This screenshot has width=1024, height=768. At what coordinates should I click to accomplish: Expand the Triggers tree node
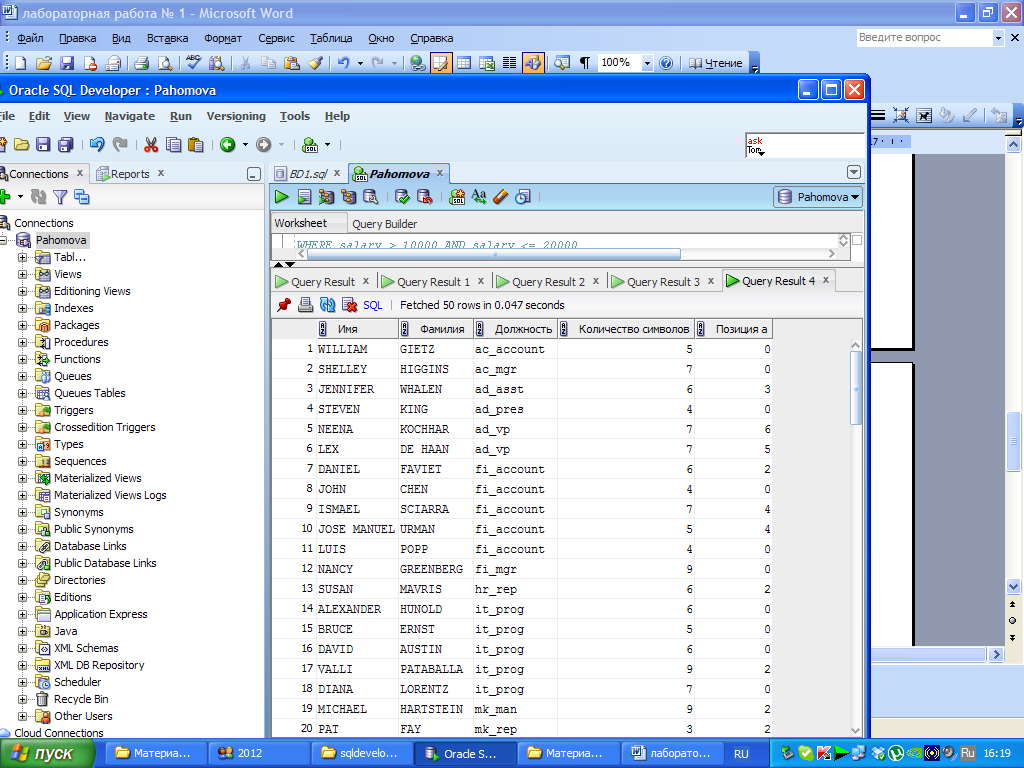tap(23, 410)
